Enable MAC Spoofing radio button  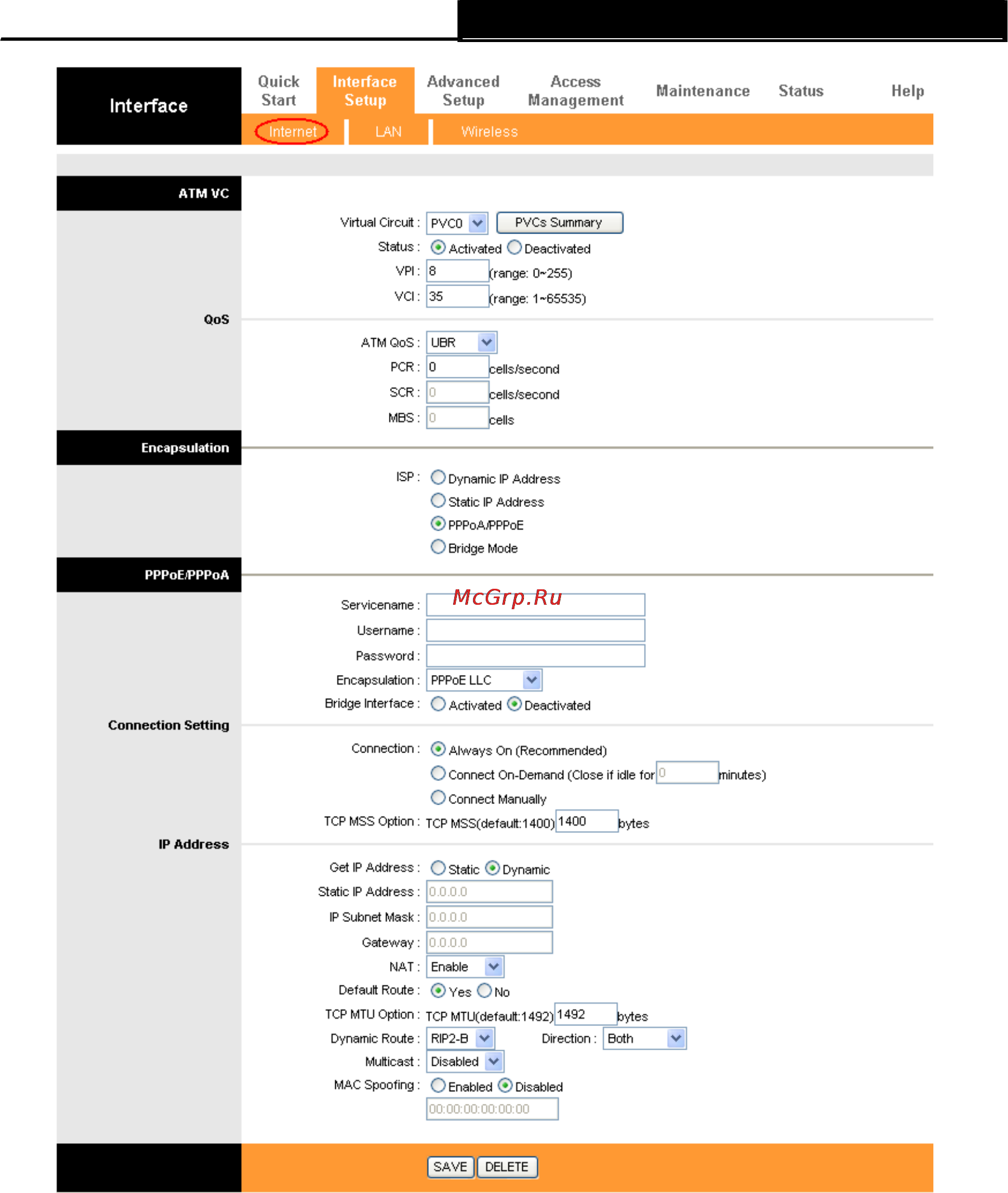(438, 1085)
